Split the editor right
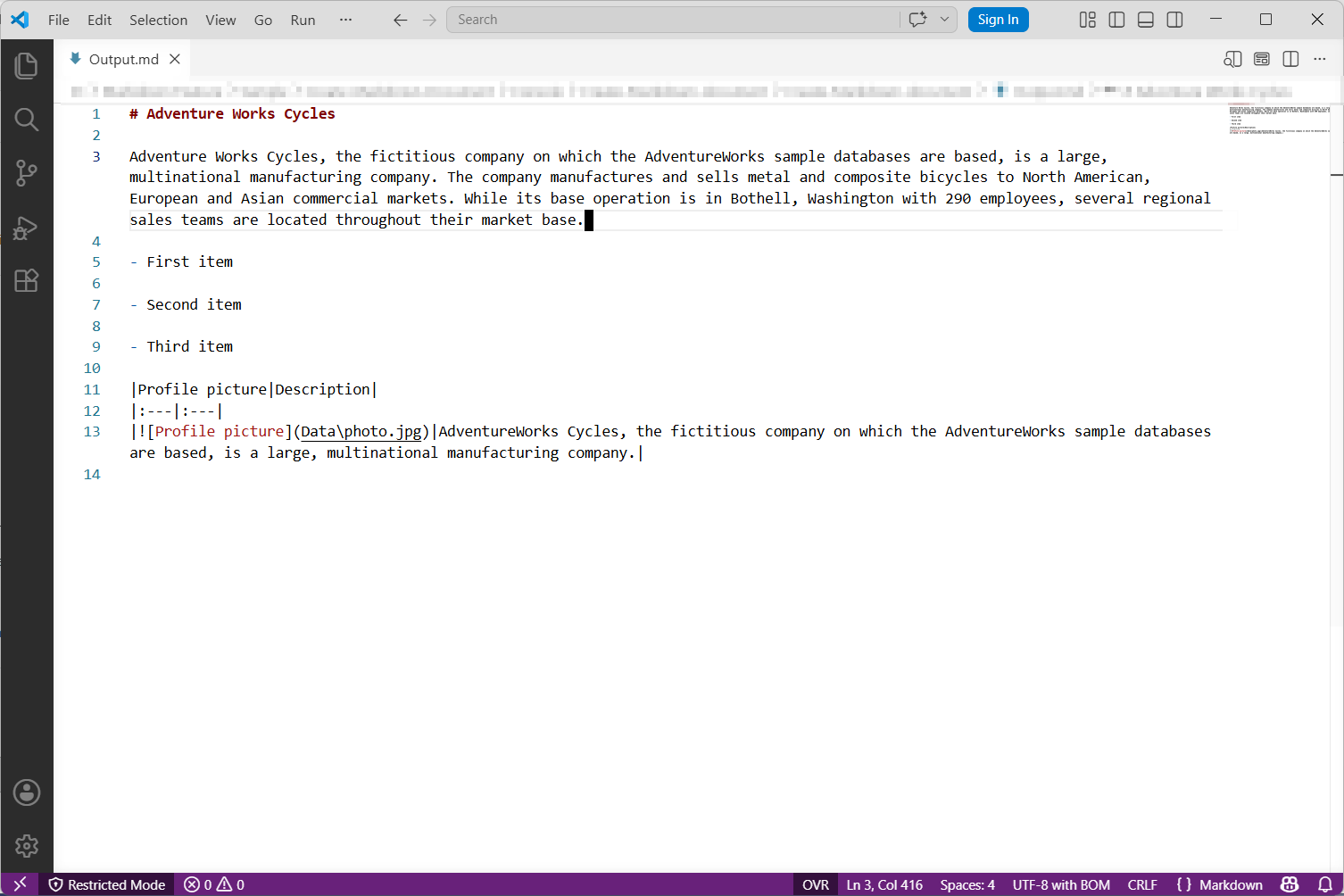The height and width of the screenshot is (896, 1344). 1290,59
